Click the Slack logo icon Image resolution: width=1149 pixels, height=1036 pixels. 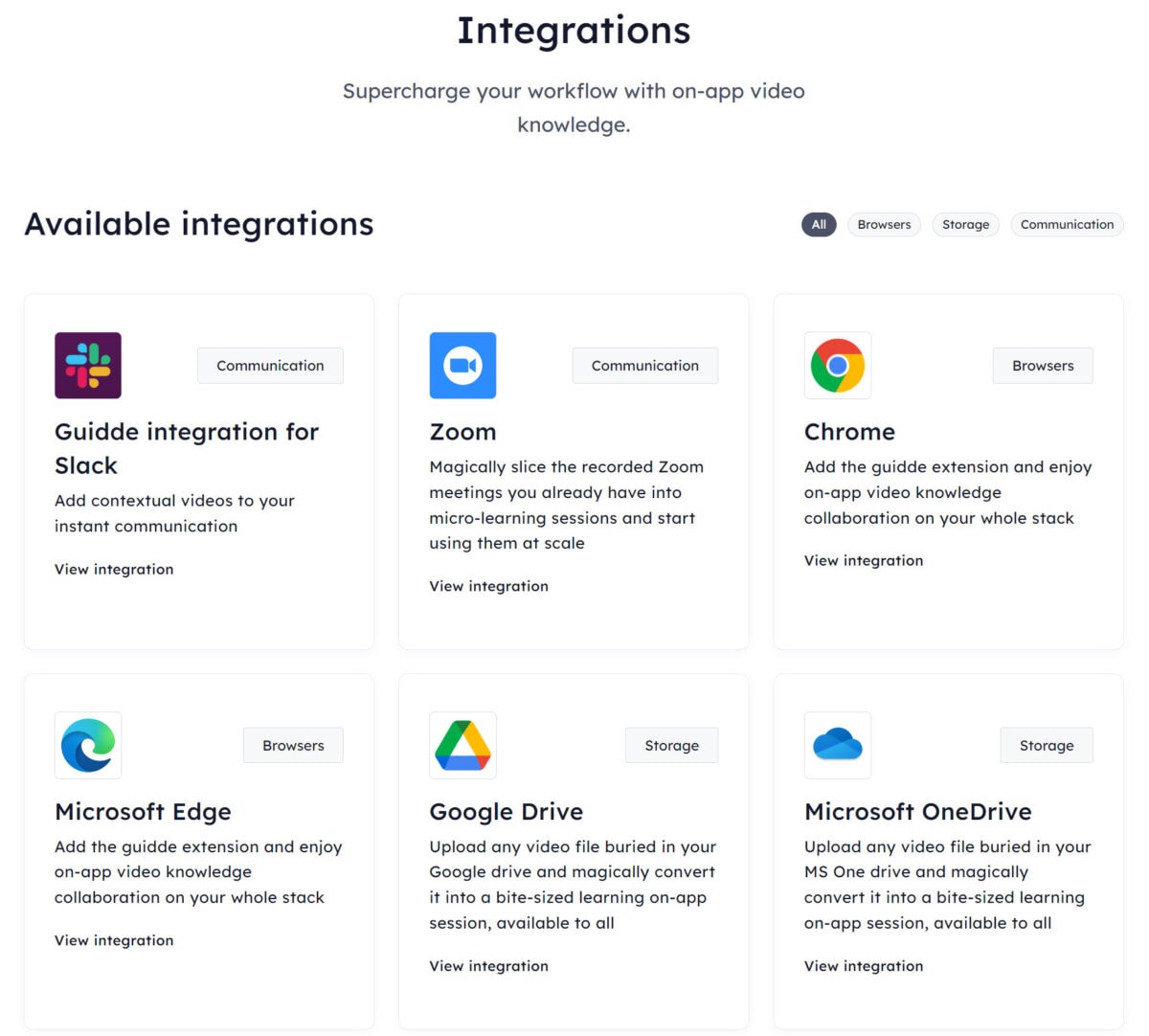(x=88, y=366)
